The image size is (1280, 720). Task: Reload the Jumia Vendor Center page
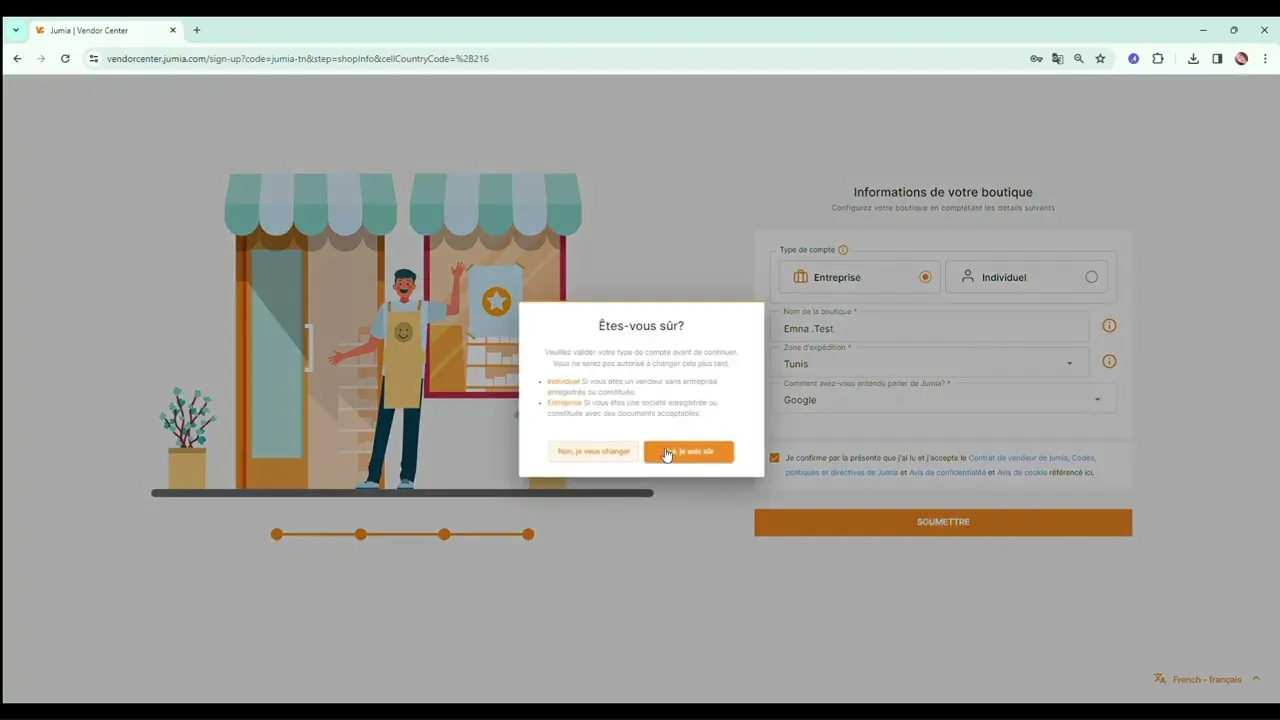65,59
